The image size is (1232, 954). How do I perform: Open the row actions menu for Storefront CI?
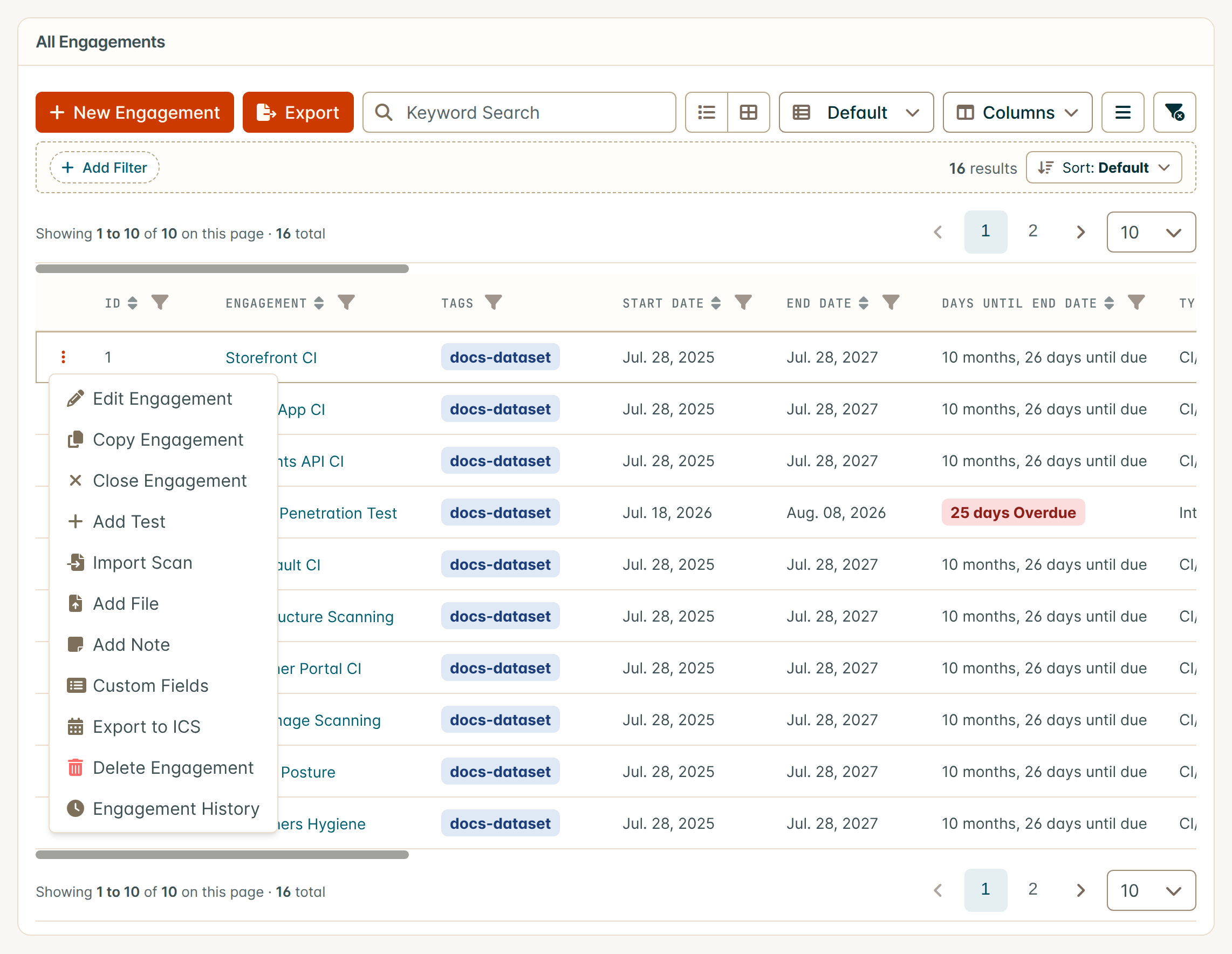coord(63,357)
